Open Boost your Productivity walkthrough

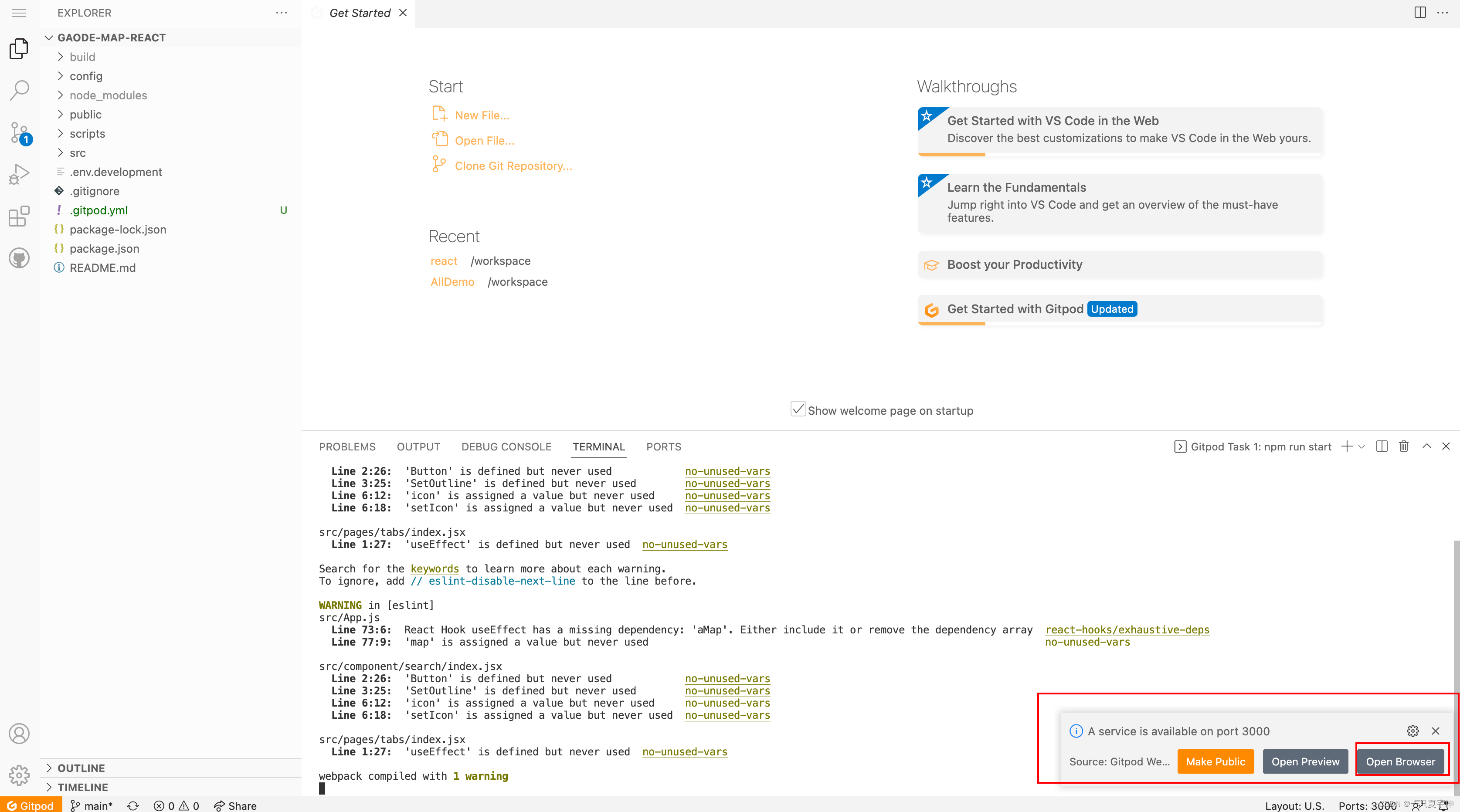coord(1120,264)
